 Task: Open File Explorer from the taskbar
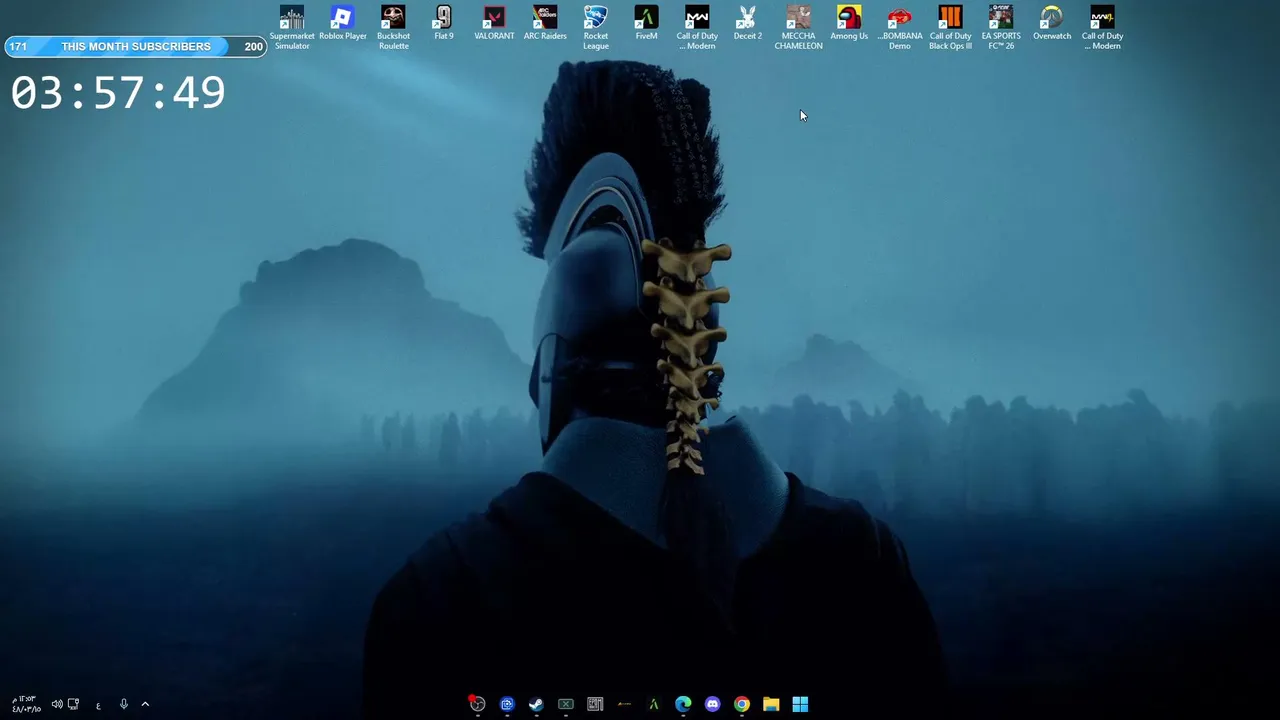[771, 704]
